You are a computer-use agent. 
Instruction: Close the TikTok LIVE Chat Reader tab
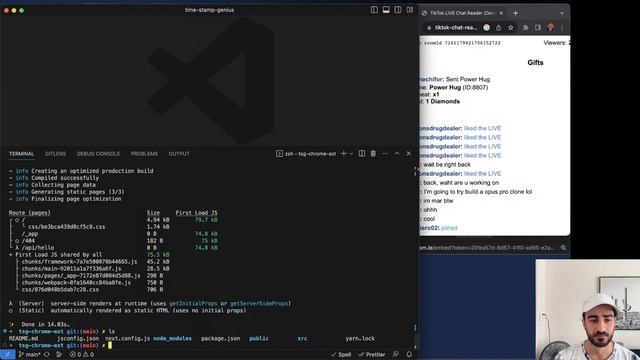pos(501,13)
